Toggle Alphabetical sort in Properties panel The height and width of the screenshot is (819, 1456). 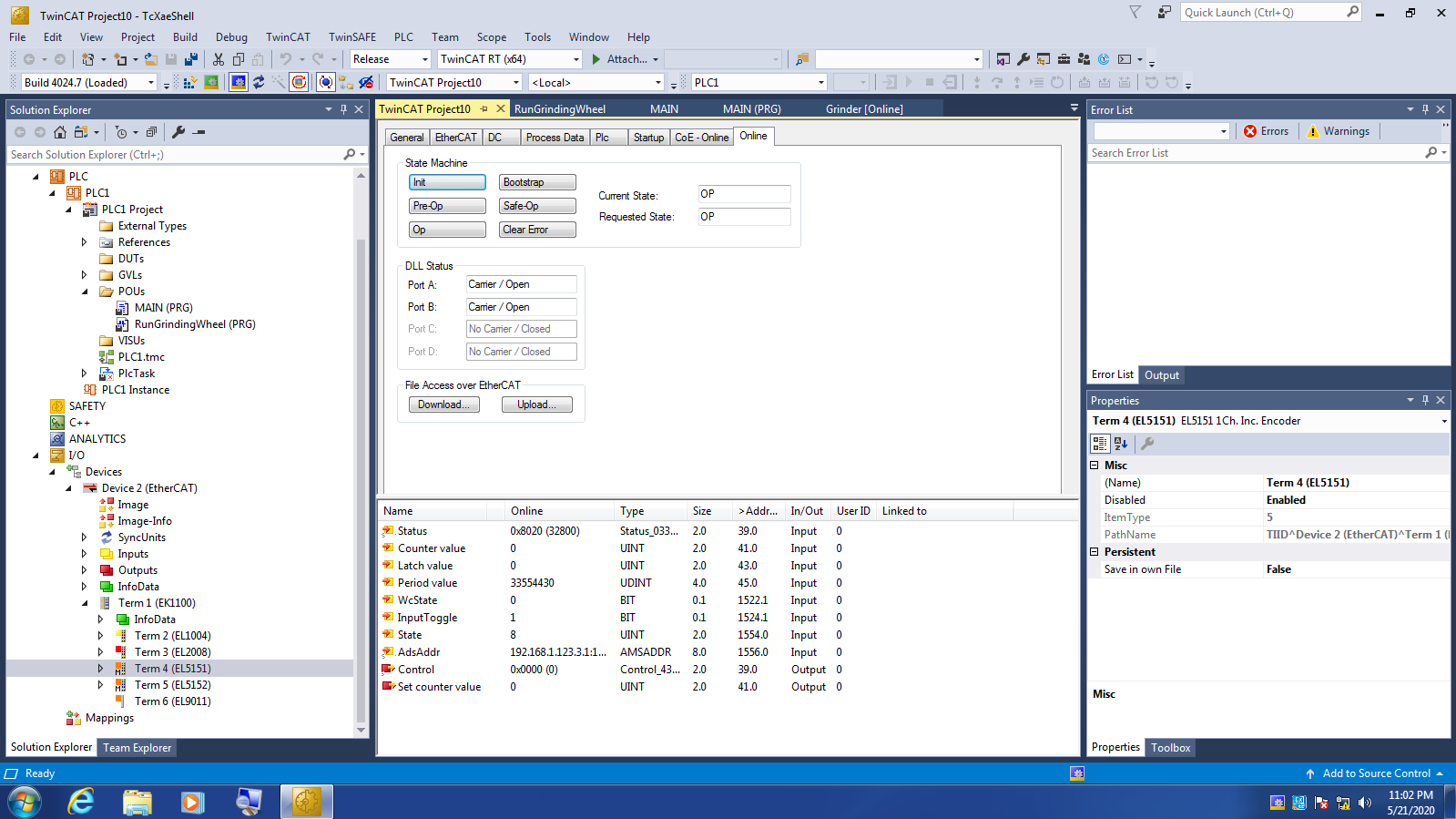pos(1121,444)
